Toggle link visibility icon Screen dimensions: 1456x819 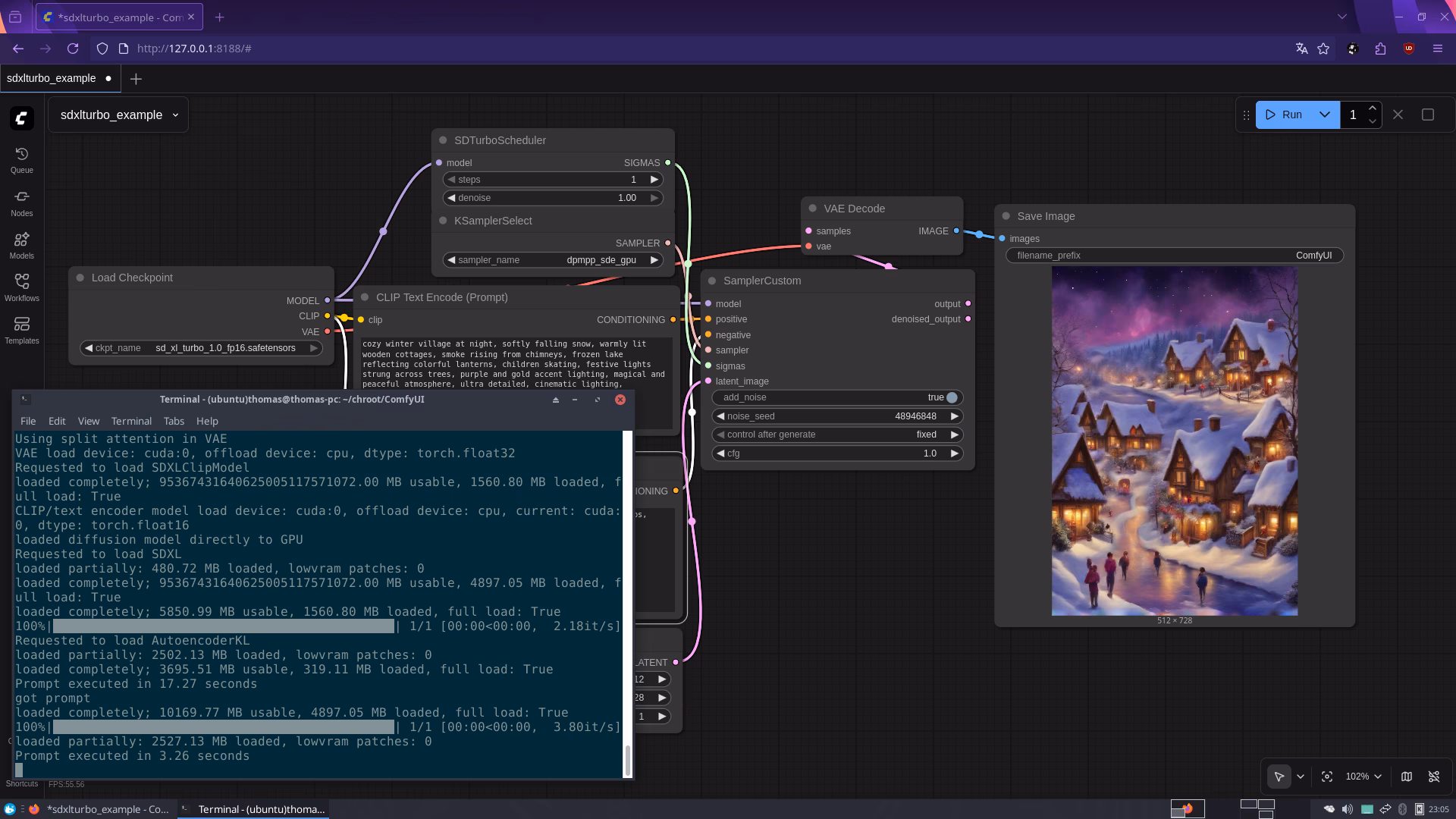point(1434,777)
